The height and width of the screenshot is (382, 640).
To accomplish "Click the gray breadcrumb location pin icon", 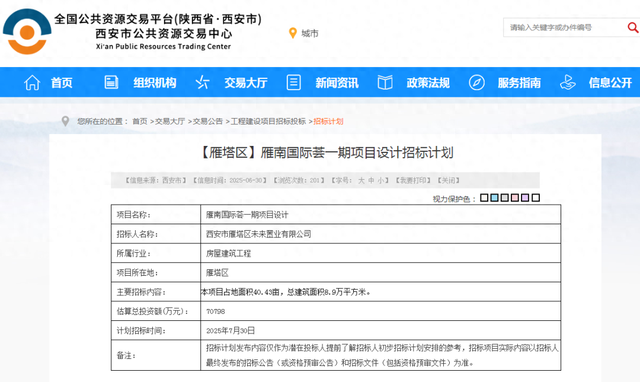I will point(65,121).
